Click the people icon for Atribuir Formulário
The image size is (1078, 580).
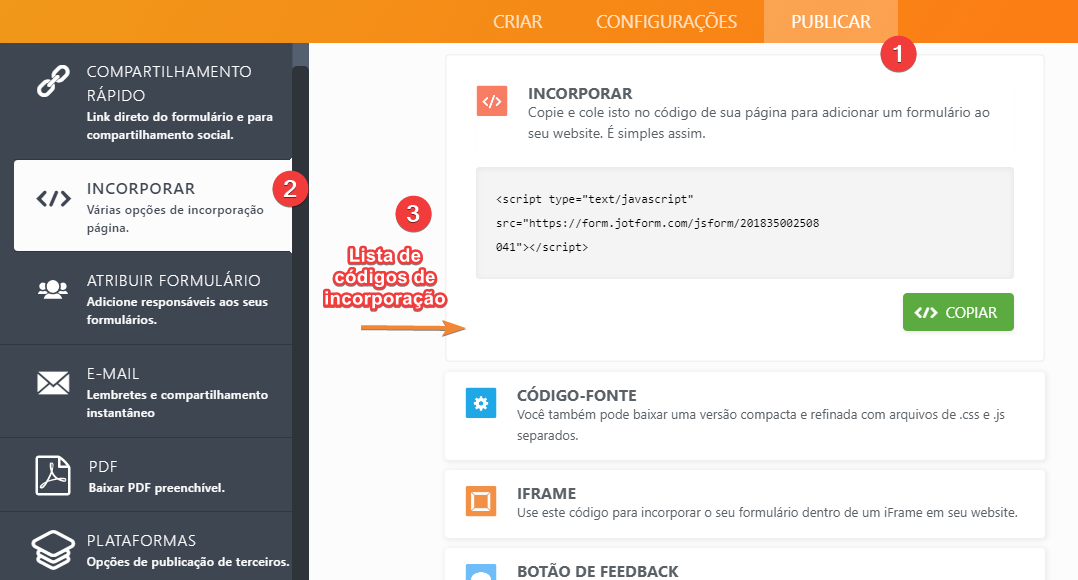click(54, 290)
